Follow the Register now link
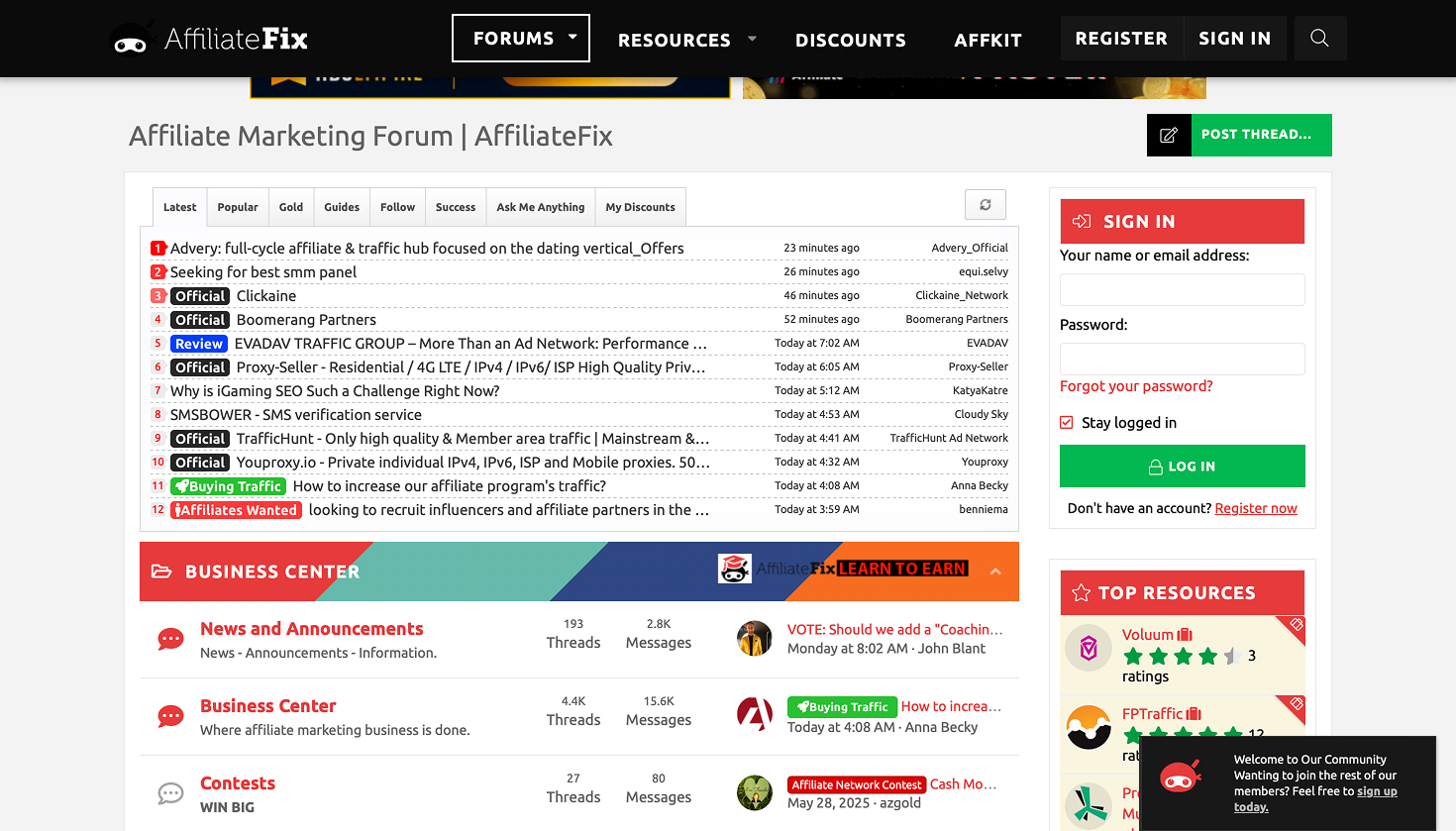The height and width of the screenshot is (831, 1456). click(1256, 508)
